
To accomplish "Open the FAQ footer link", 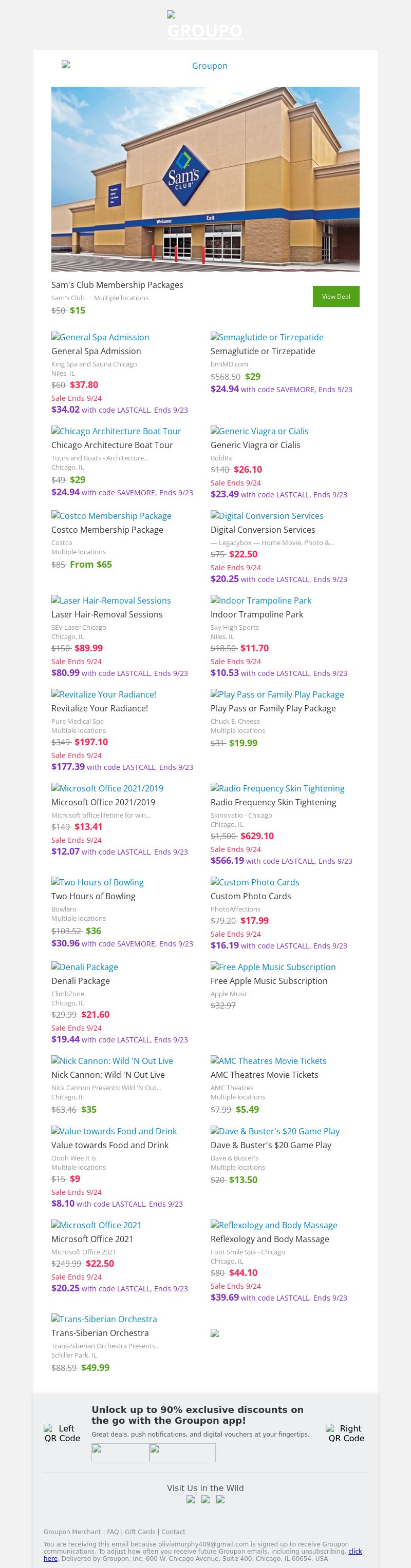I will [113, 1532].
